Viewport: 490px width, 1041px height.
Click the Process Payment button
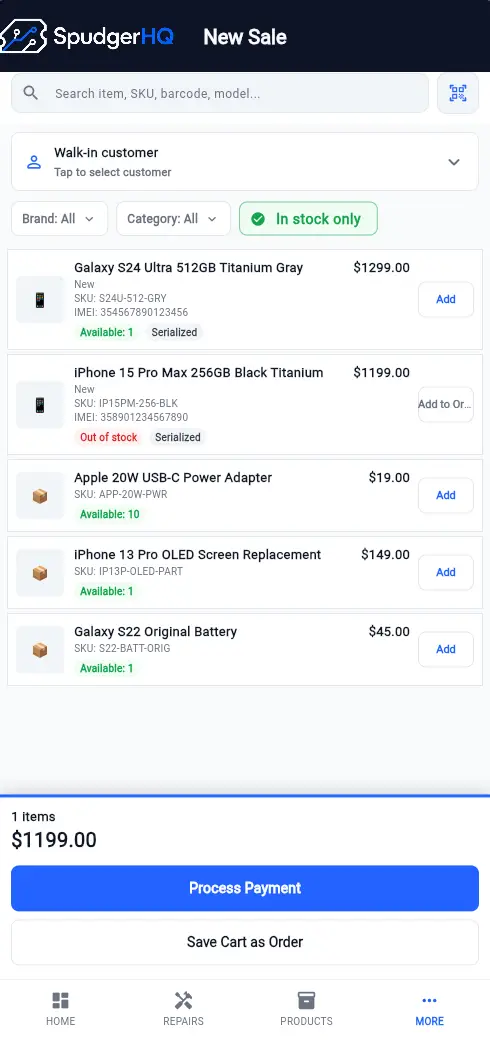[245, 888]
